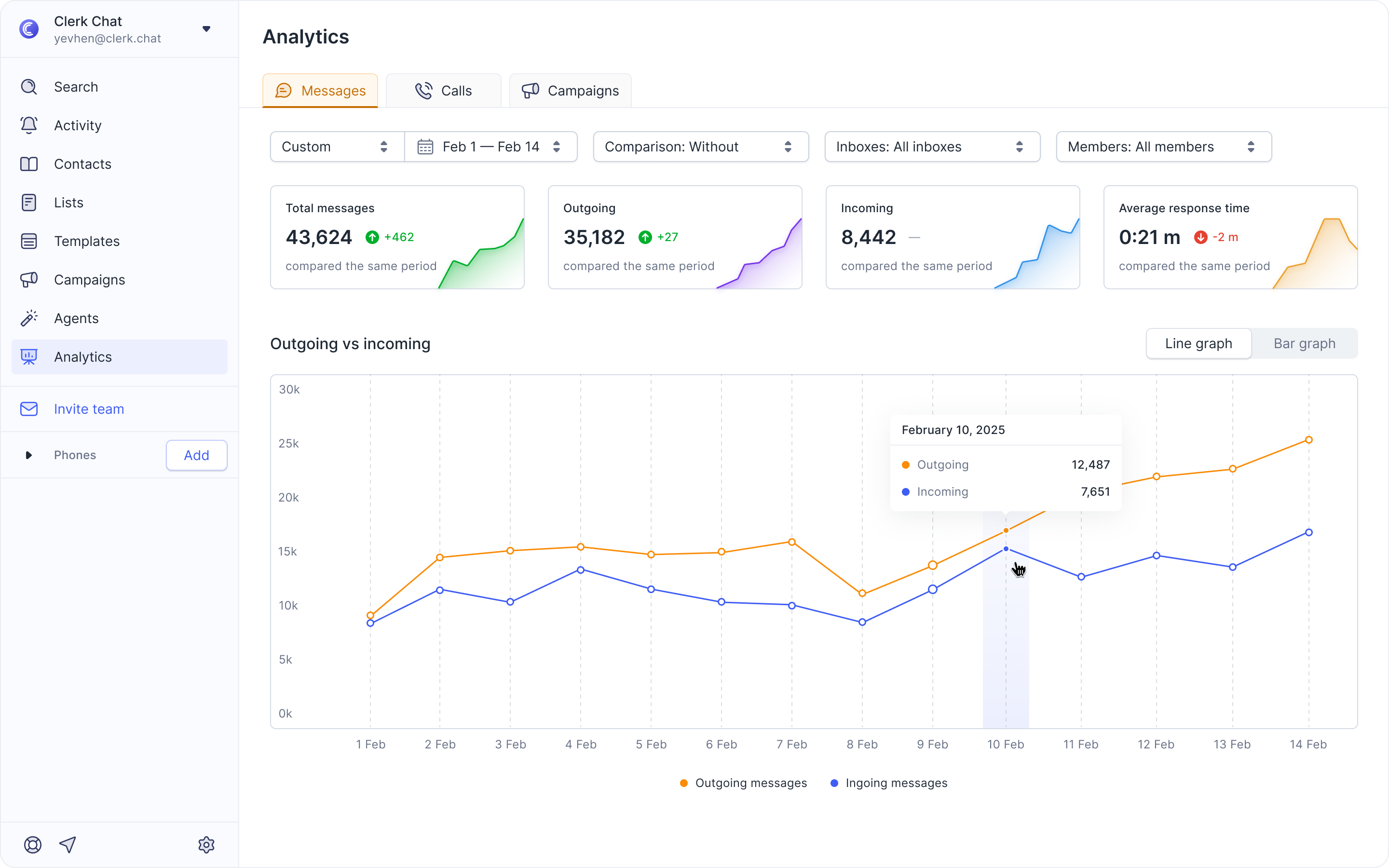The height and width of the screenshot is (868, 1389).
Task: Switch chart to Bar graph
Action: pyautogui.click(x=1304, y=343)
